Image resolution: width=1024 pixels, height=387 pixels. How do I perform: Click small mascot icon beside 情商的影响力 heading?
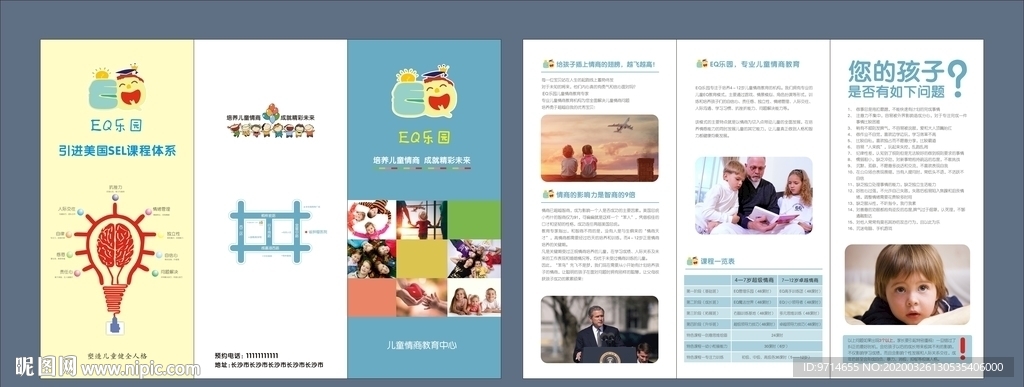pyautogui.click(x=548, y=194)
